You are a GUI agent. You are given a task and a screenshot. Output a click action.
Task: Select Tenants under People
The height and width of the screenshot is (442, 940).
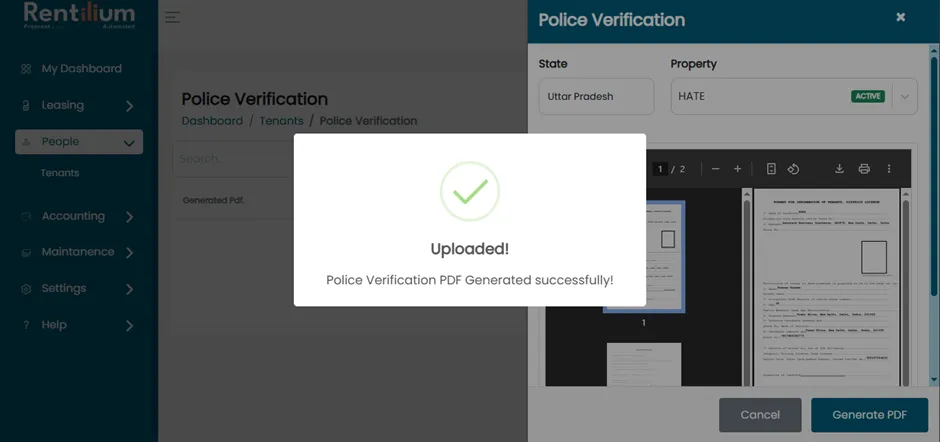(59, 173)
